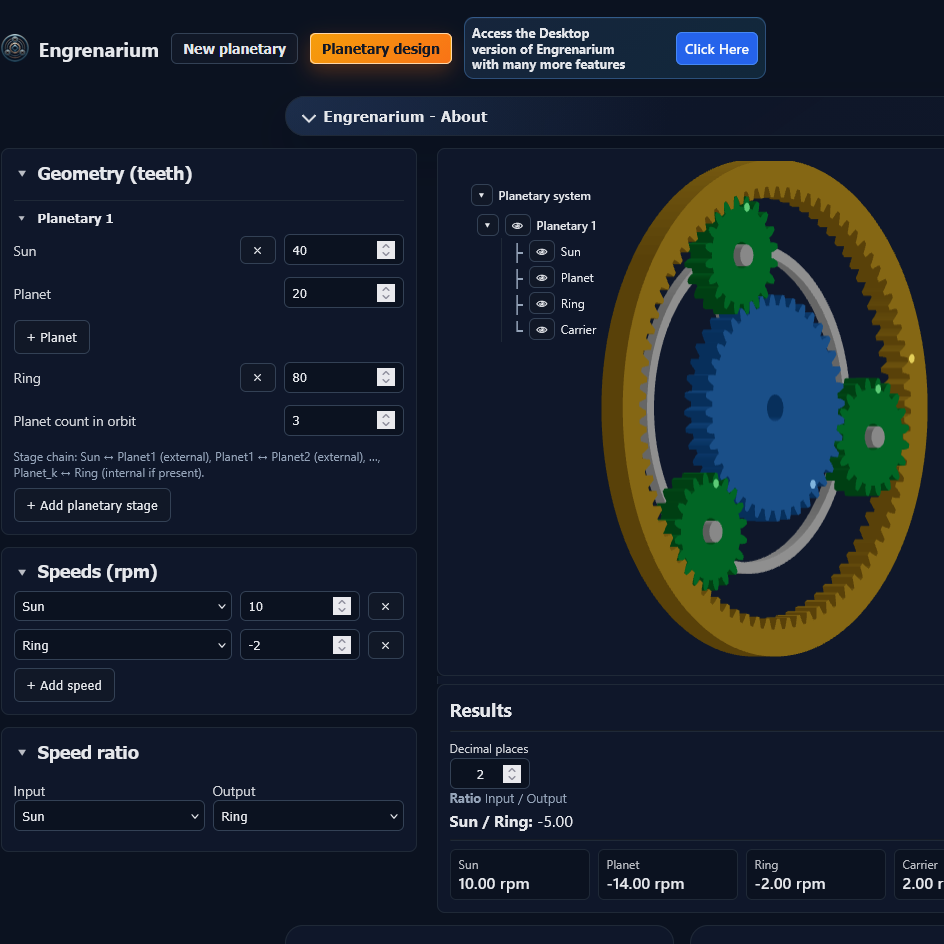944x944 pixels.
Task: Click the Engrenarium logo icon
Action: point(15,48)
